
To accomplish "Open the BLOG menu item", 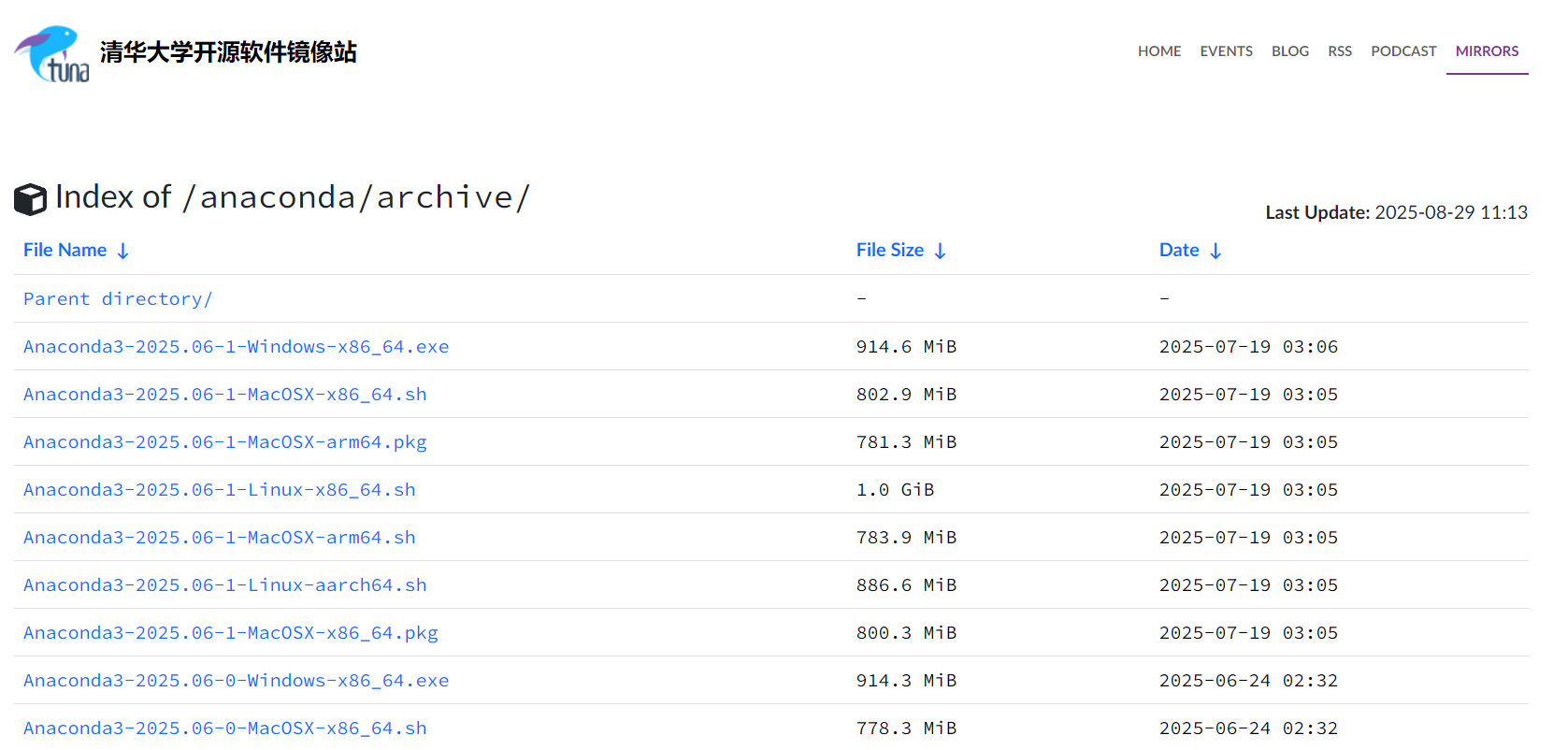I will click(1289, 51).
